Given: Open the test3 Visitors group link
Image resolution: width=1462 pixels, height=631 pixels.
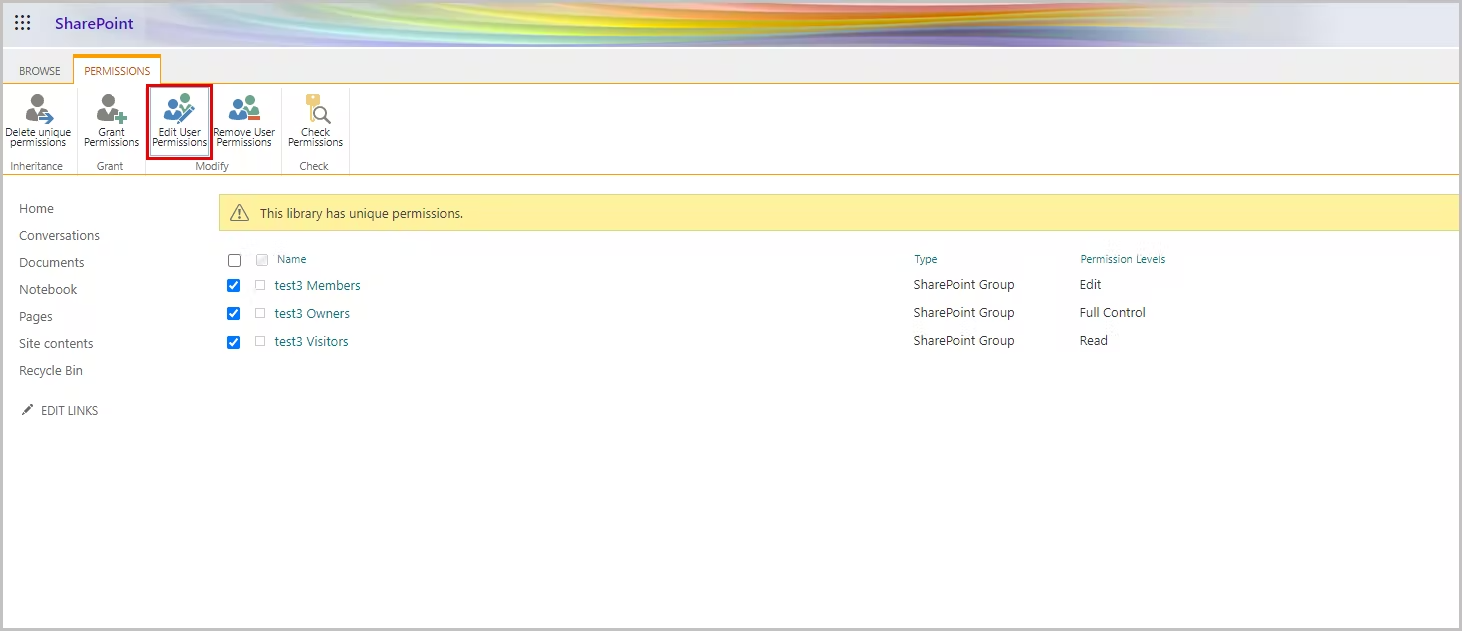Looking at the screenshot, I should click(311, 341).
